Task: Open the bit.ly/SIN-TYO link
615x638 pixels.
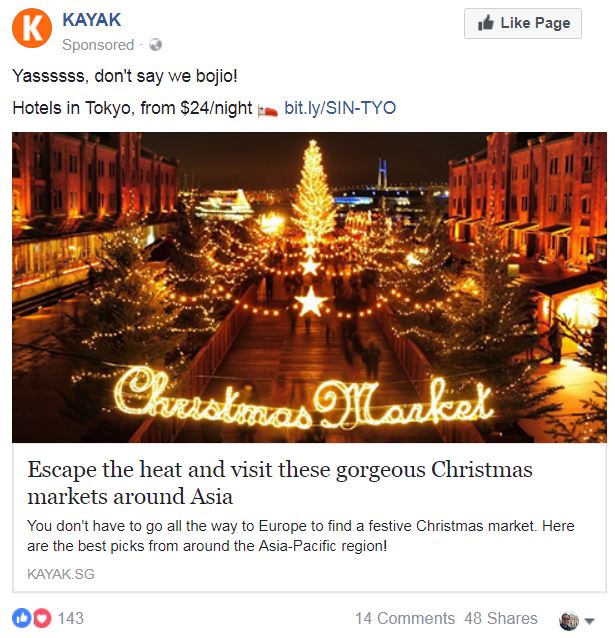Action: 340,108
